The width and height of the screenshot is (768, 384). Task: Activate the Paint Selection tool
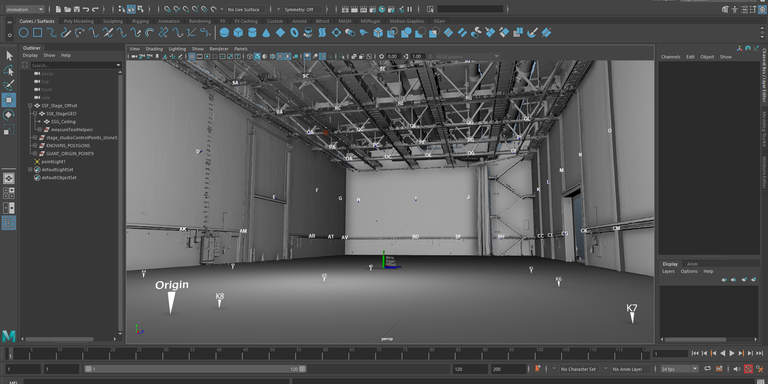[x=9, y=85]
